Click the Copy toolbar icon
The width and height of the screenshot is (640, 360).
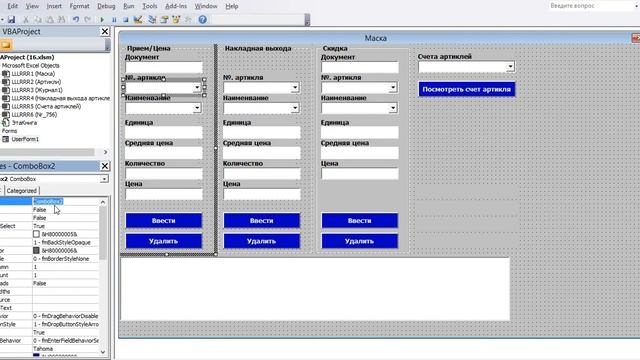click(x=38, y=20)
